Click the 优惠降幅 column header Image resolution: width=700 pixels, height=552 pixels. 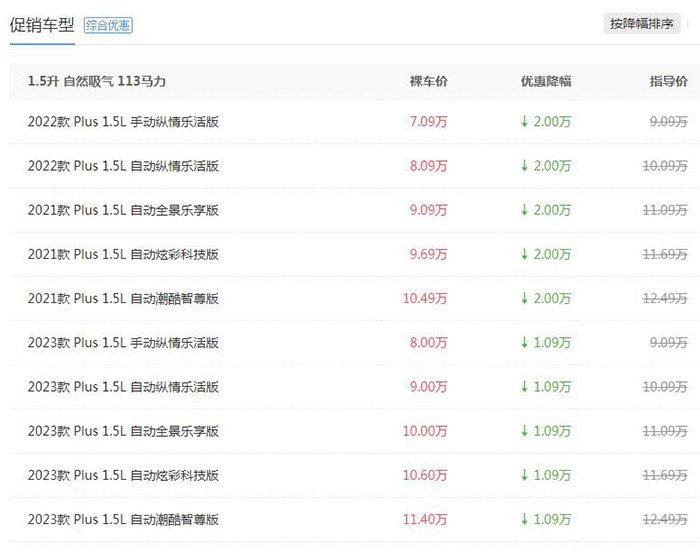[546, 81]
